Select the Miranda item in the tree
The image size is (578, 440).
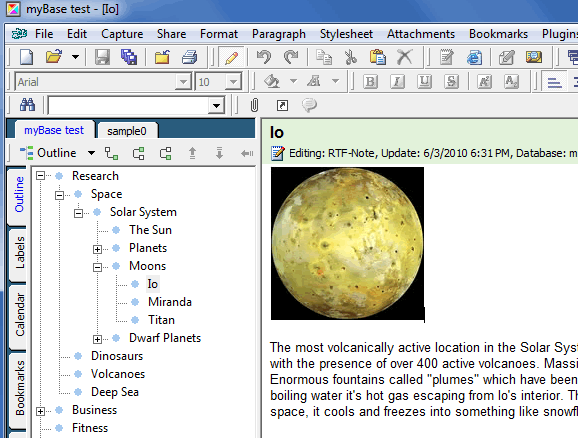tap(170, 302)
